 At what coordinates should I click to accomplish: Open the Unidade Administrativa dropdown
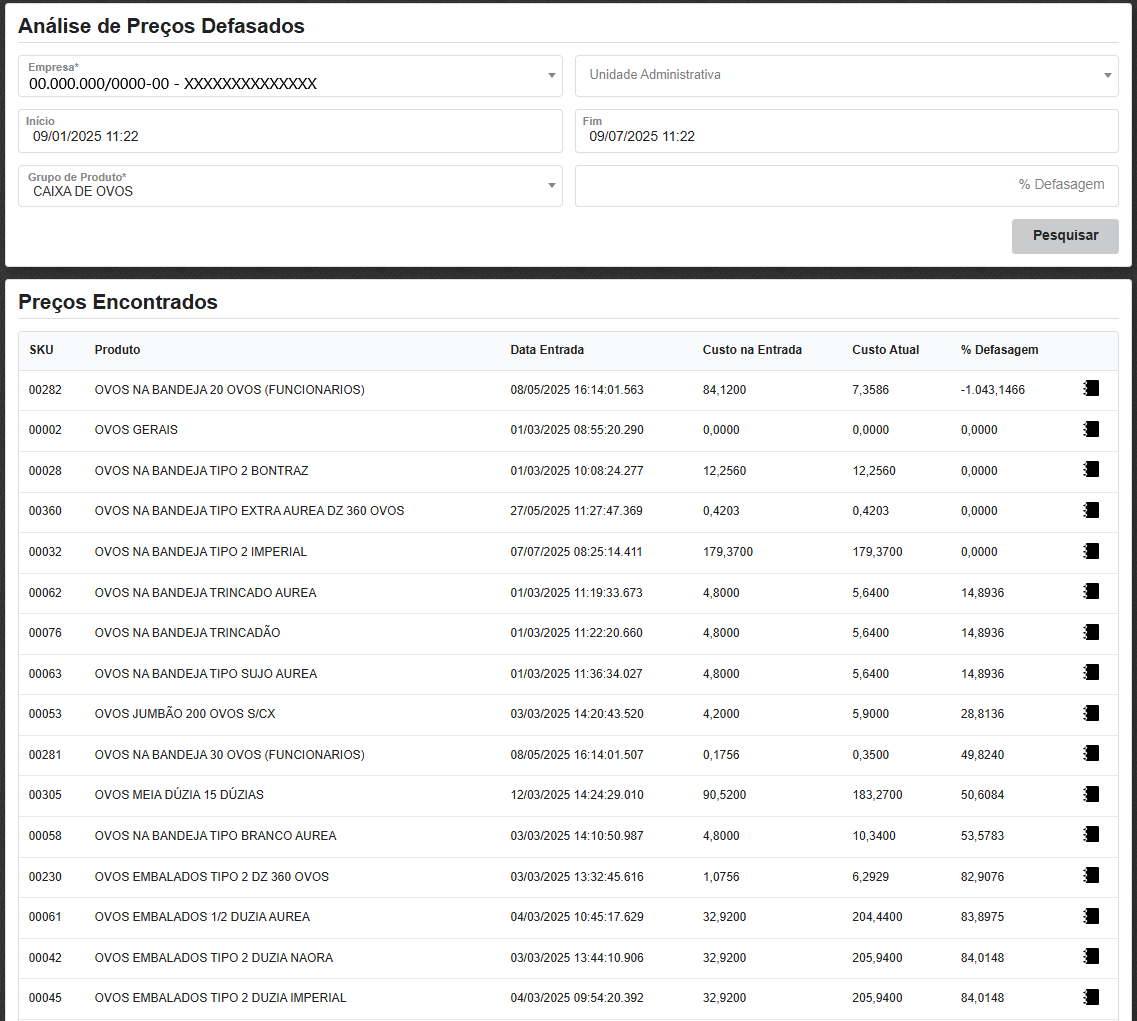pos(1107,76)
